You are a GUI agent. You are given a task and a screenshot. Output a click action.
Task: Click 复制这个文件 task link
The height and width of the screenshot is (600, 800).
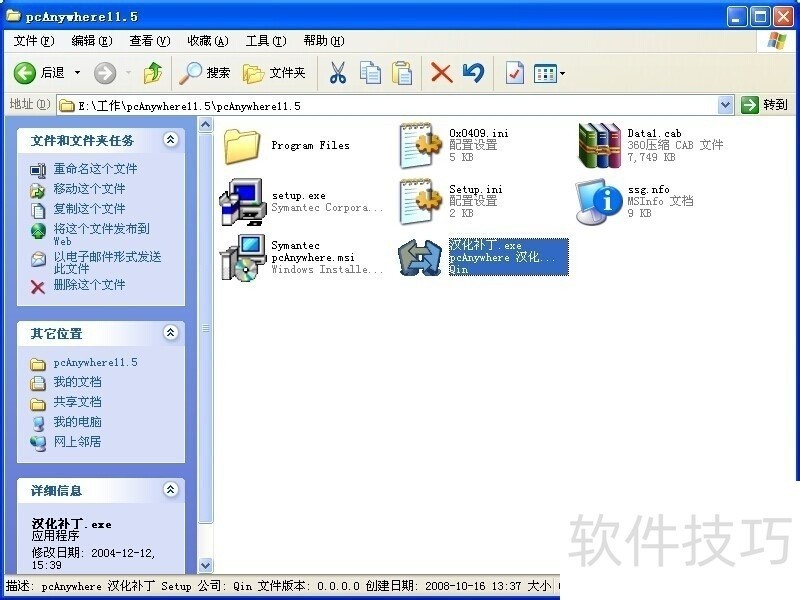tap(89, 208)
